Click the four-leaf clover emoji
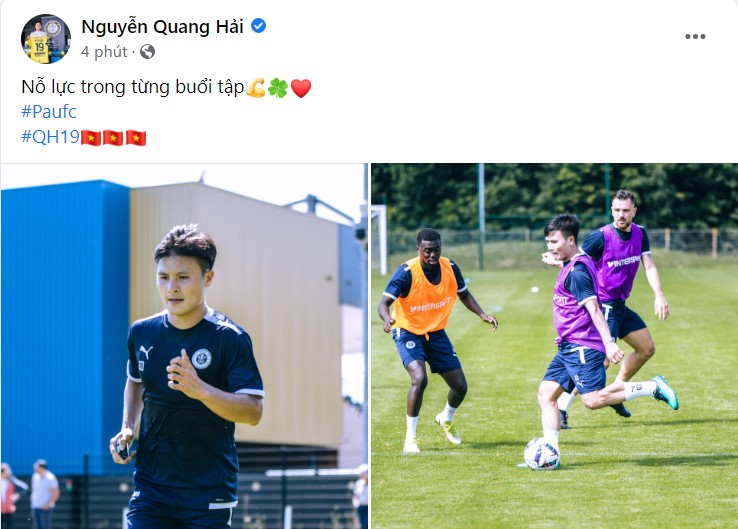This screenshot has height=529, width=738. pyautogui.click(x=278, y=88)
